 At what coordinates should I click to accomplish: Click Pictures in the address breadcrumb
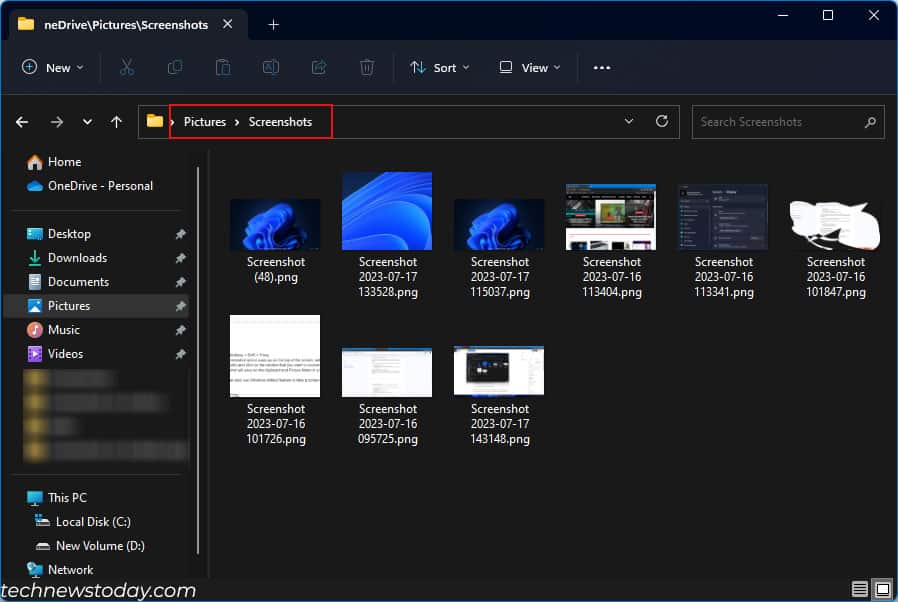pos(204,122)
